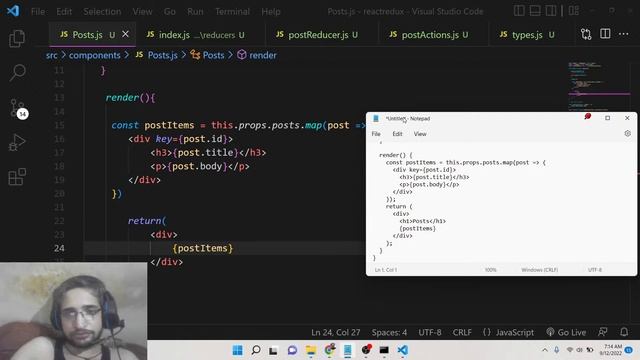Open changes compare icon in editor toolbar
This screenshot has height=360, width=640.
pyautogui.click(x=586, y=34)
